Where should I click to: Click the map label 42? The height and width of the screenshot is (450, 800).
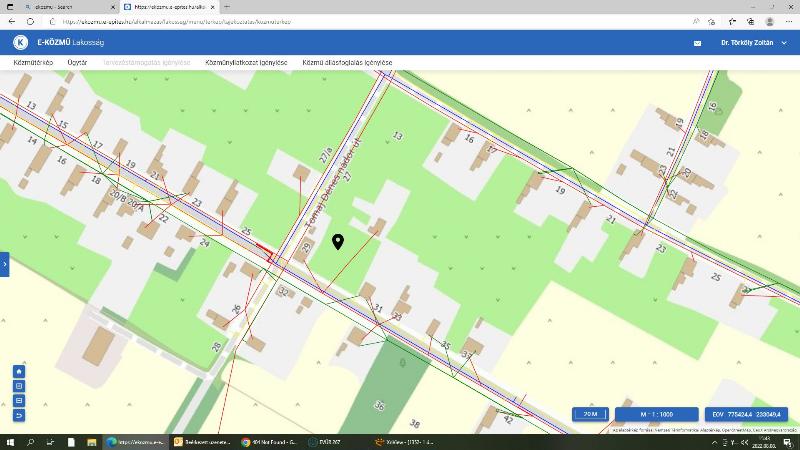point(508,419)
